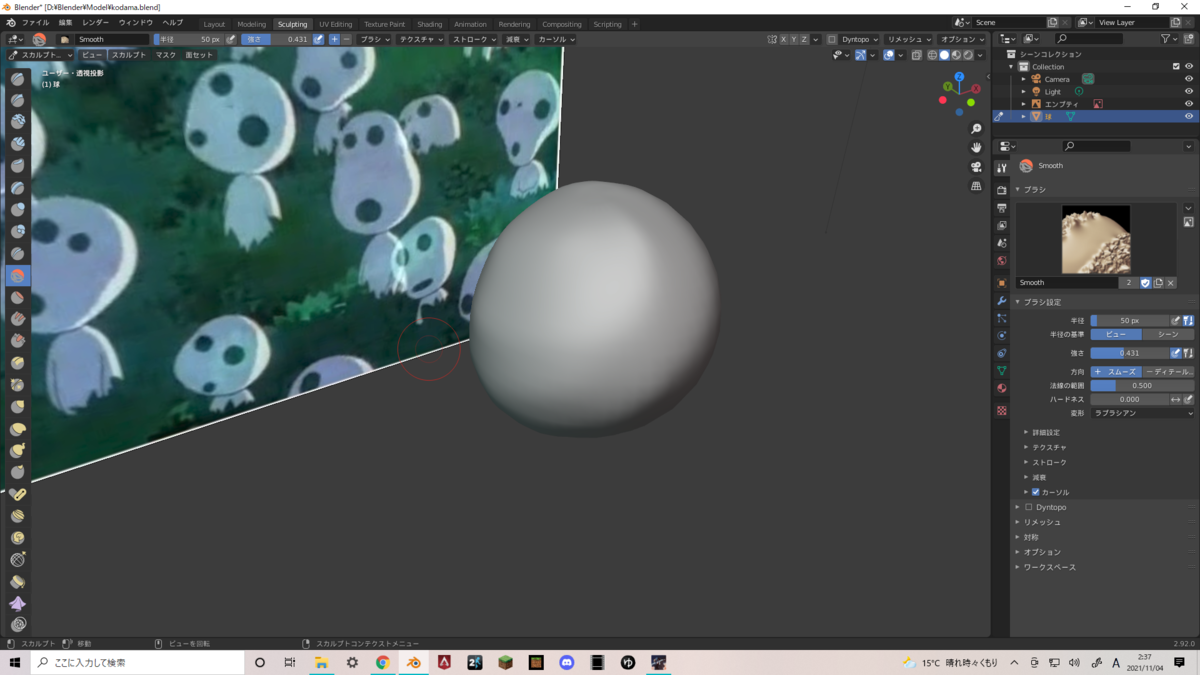Screen dimensions: 1200x675
Task: Toggle camera view icon in viewport
Action: coord(976,167)
